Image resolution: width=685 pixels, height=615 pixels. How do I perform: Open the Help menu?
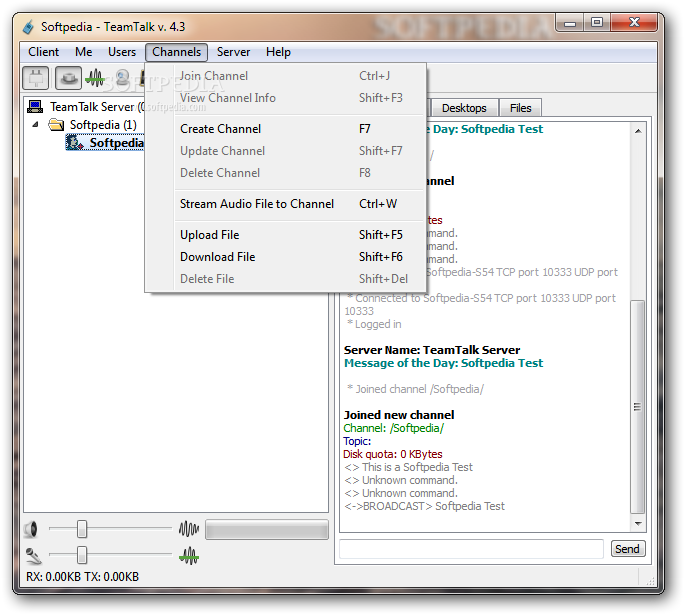click(278, 52)
